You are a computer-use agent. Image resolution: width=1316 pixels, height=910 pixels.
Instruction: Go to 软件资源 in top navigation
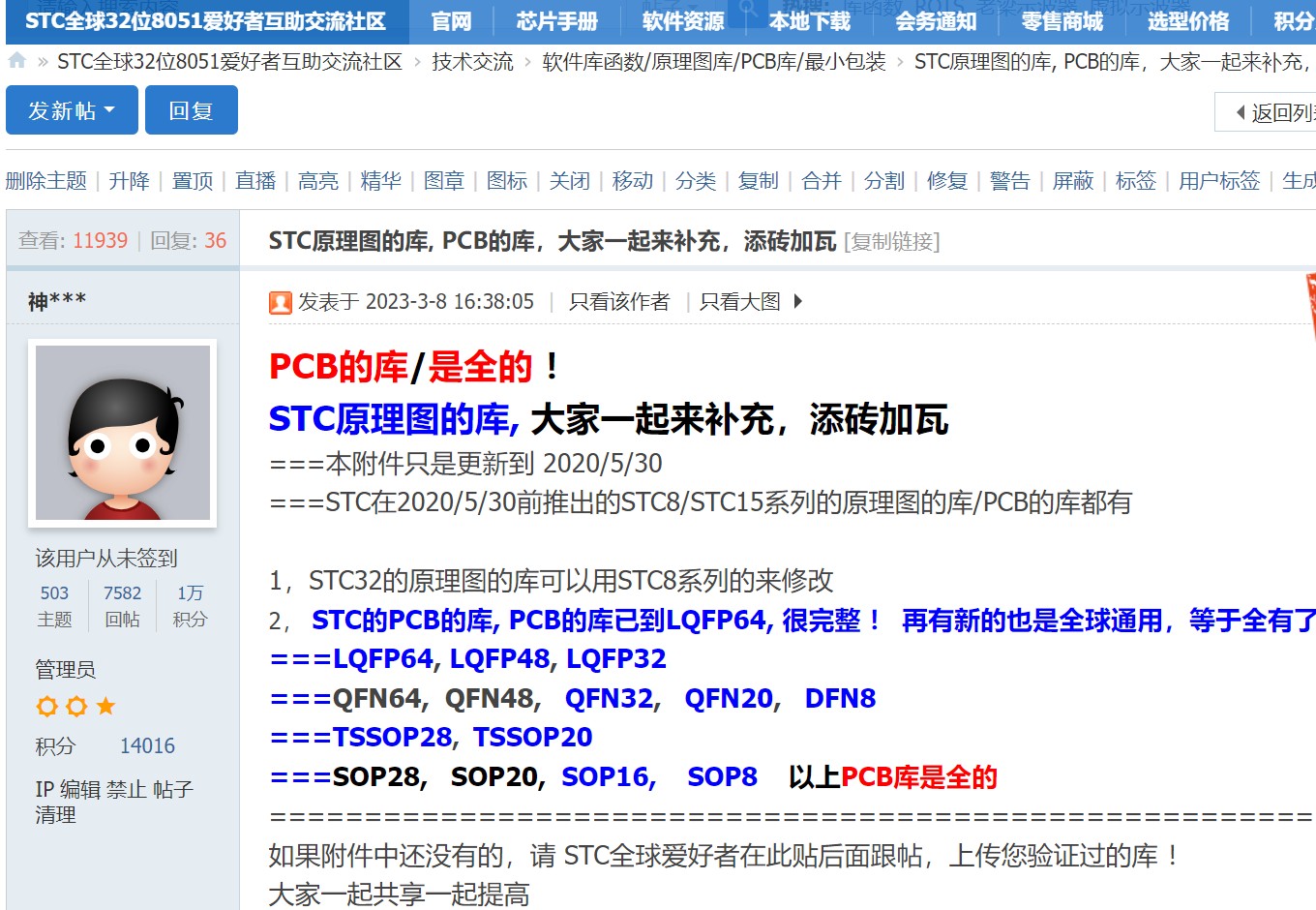pyautogui.click(x=683, y=21)
